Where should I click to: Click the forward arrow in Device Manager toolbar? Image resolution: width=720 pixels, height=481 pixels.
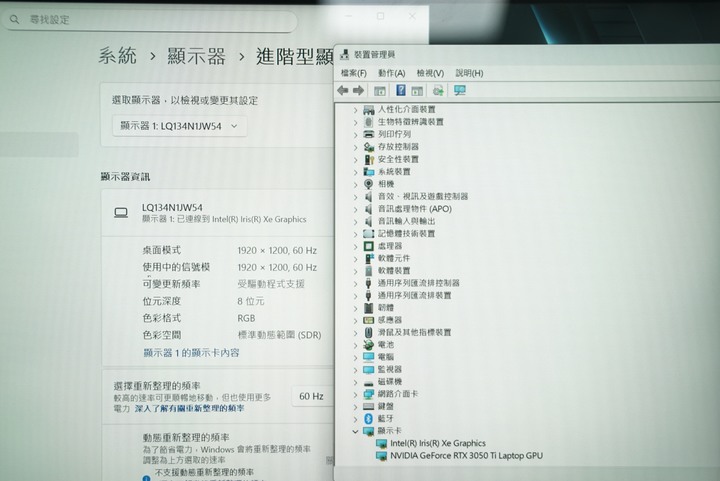click(x=358, y=90)
